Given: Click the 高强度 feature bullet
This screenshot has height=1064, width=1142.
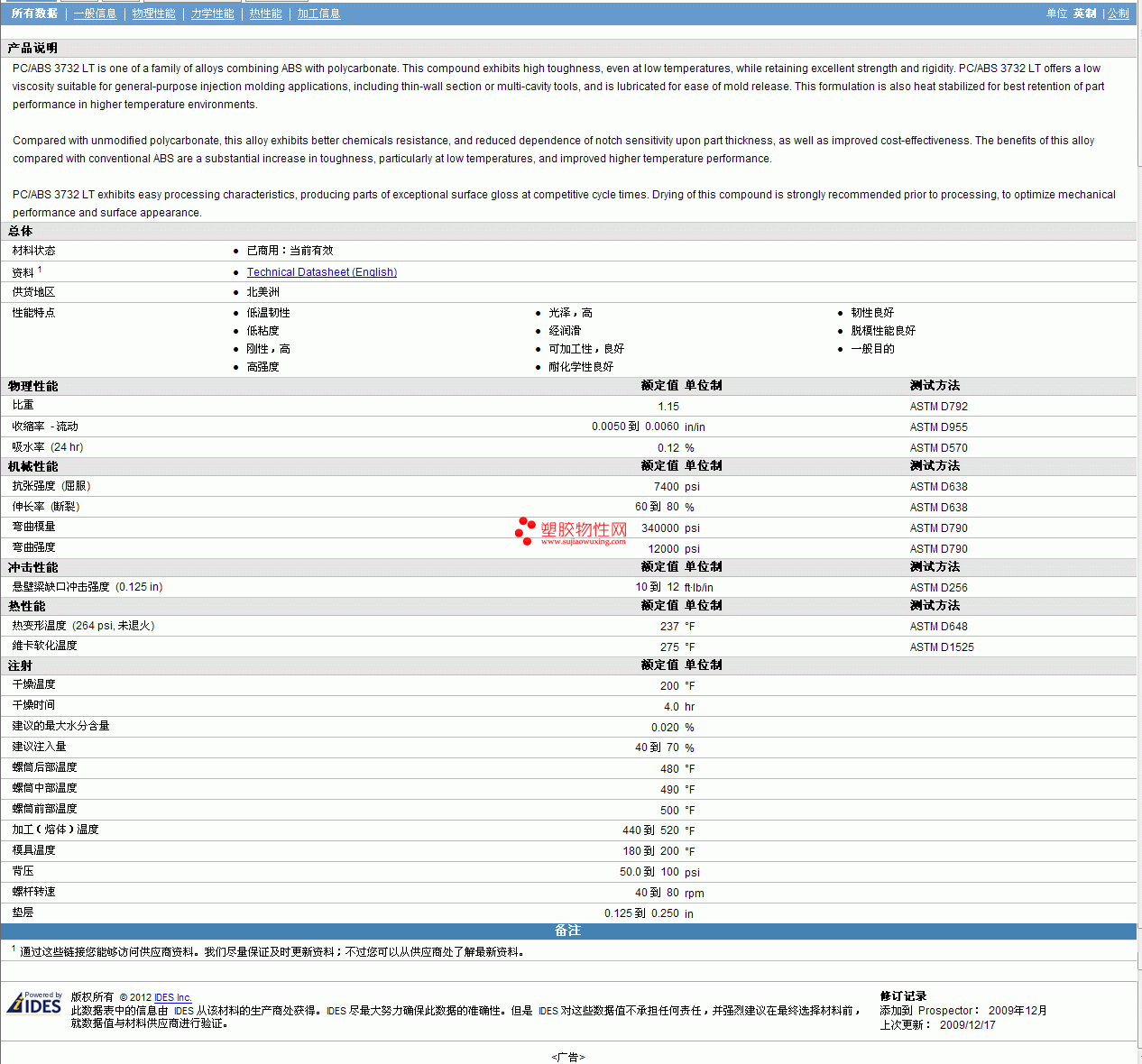Looking at the screenshot, I should [x=263, y=367].
